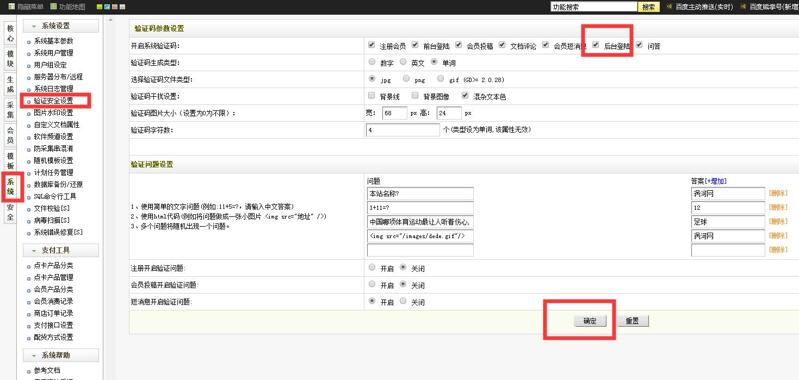
Task: Click [删除] beside the answer 12
Action: (x=778, y=208)
